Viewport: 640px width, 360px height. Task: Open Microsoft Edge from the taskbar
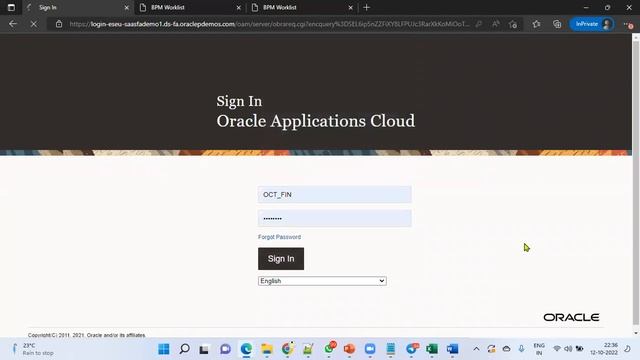tap(246, 349)
